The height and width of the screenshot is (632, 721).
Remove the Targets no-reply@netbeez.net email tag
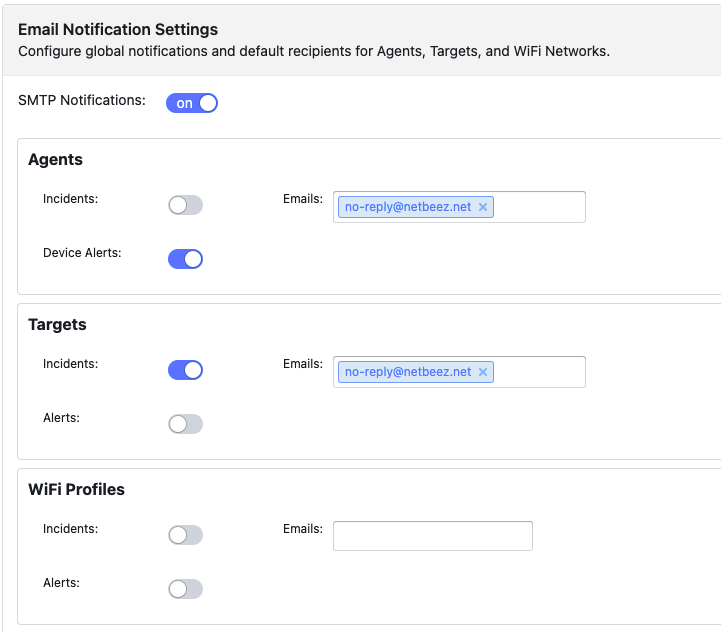point(483,372)
